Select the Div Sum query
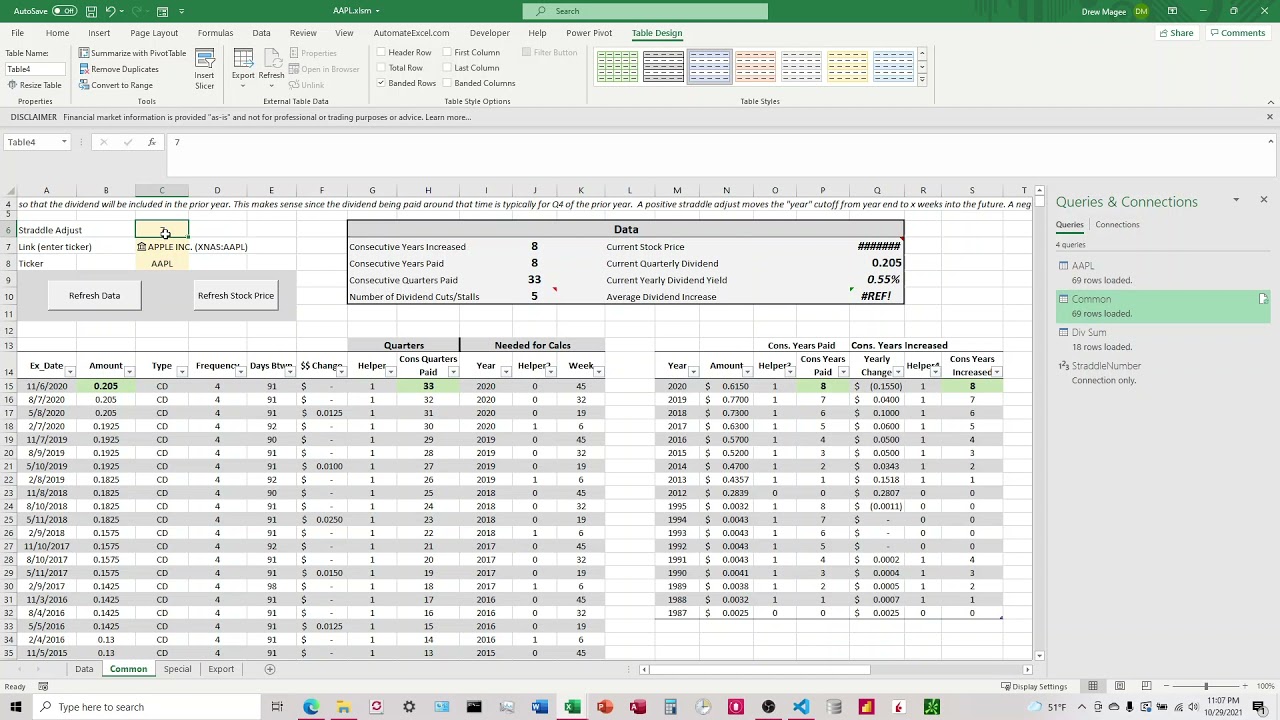The image size is (1280, 720). pos(1164,339)
